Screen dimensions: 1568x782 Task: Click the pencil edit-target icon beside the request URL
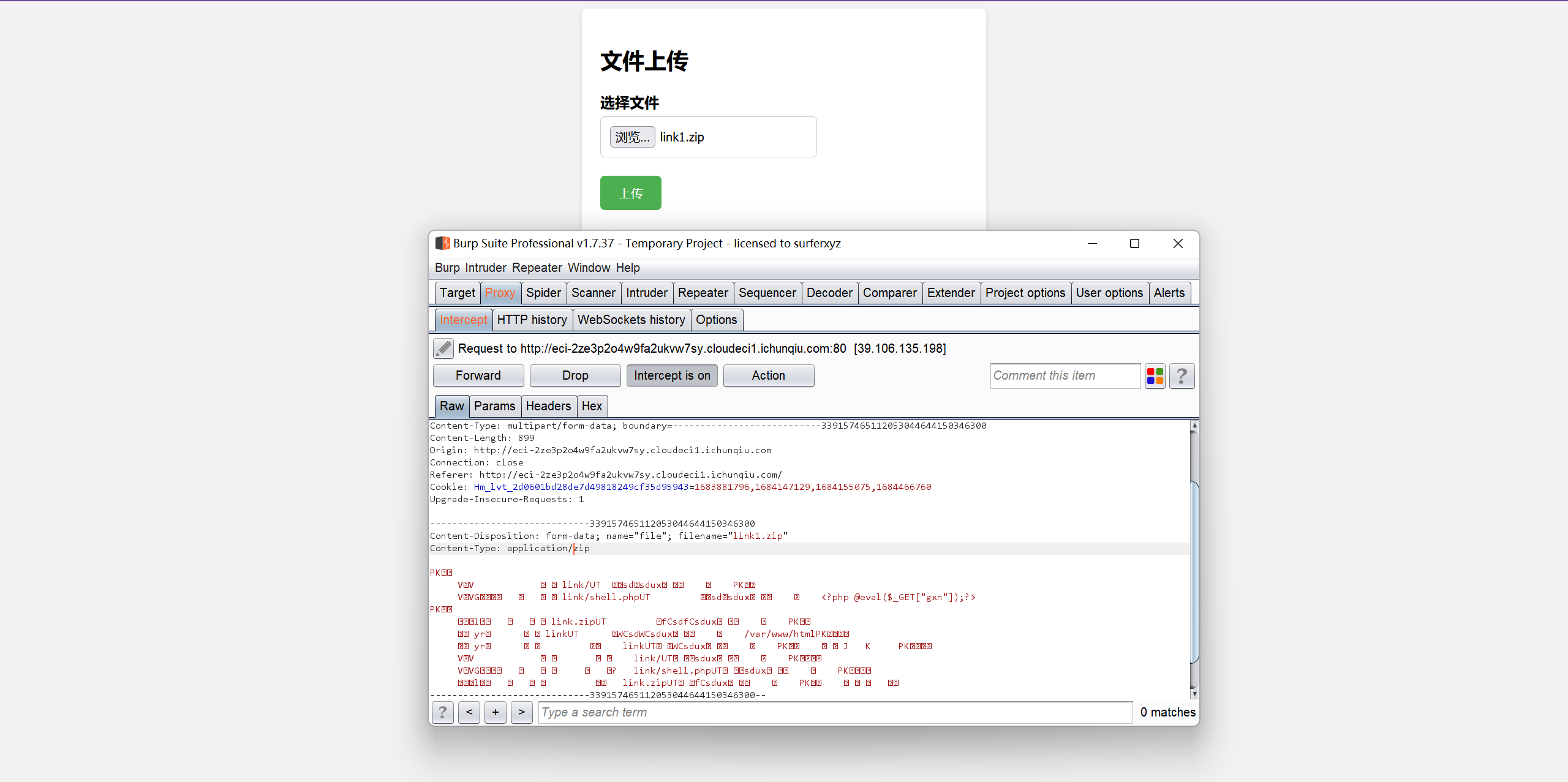(x=443, y=348)
